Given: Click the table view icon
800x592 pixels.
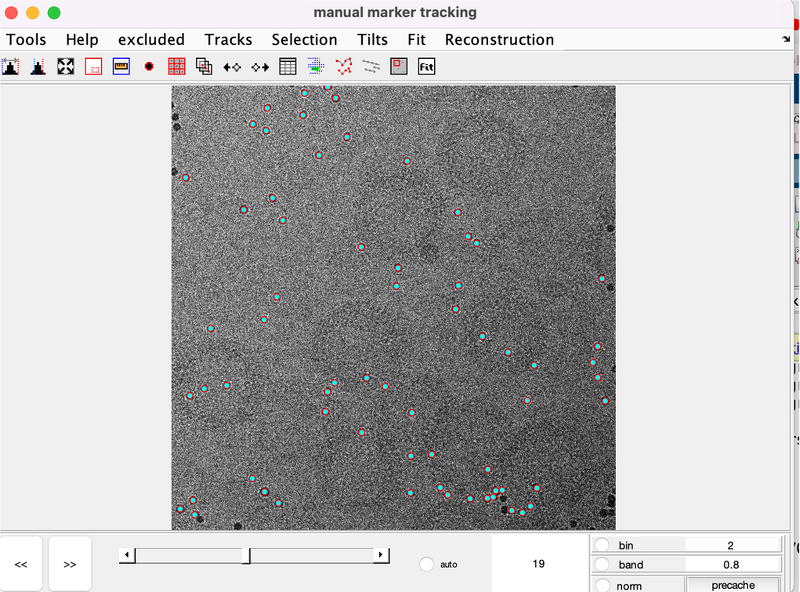Looking at the screenshot, I should (x=288, y=67).
